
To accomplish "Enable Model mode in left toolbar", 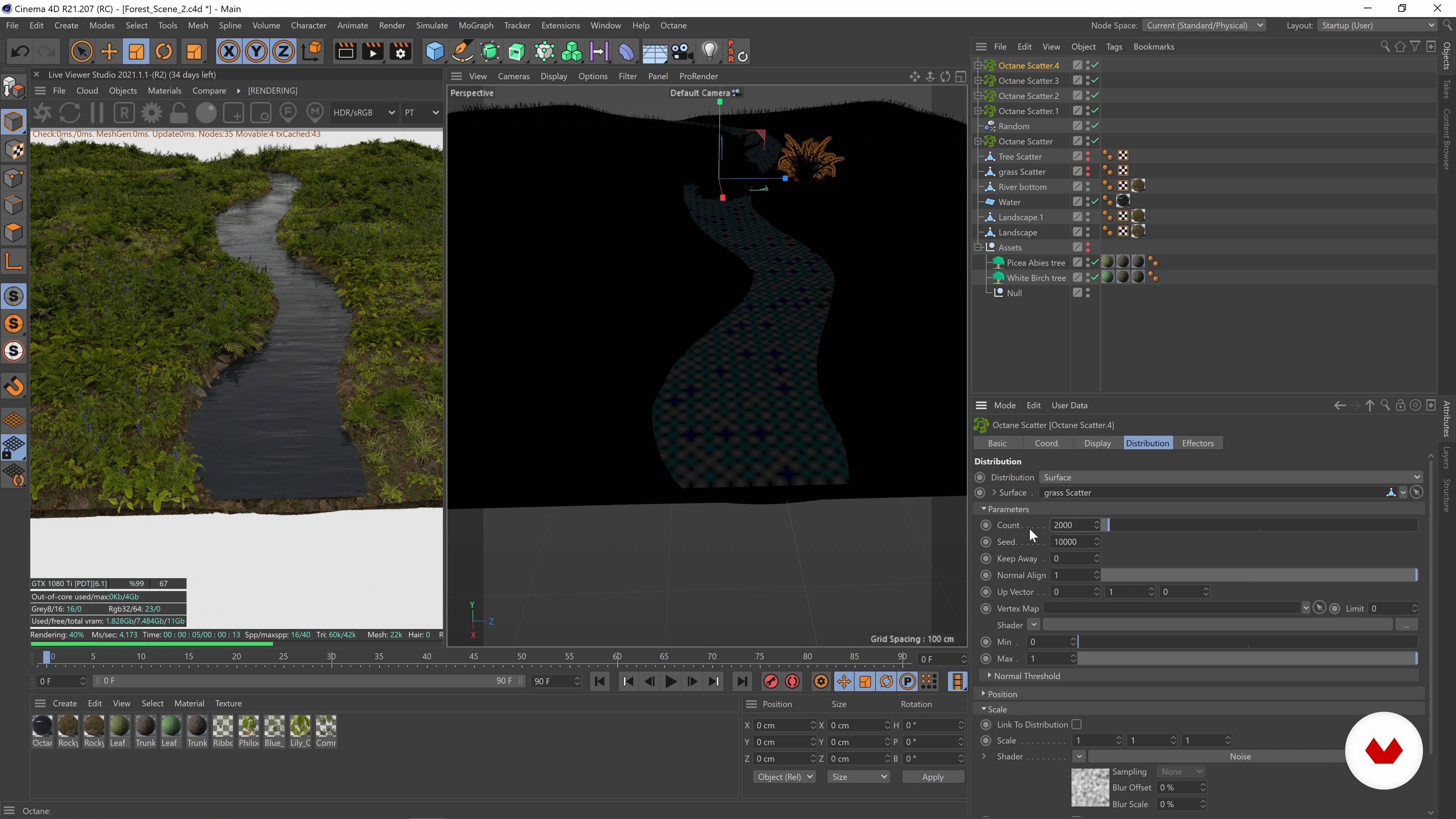I will pyautogui.click(x=14, y=121).
